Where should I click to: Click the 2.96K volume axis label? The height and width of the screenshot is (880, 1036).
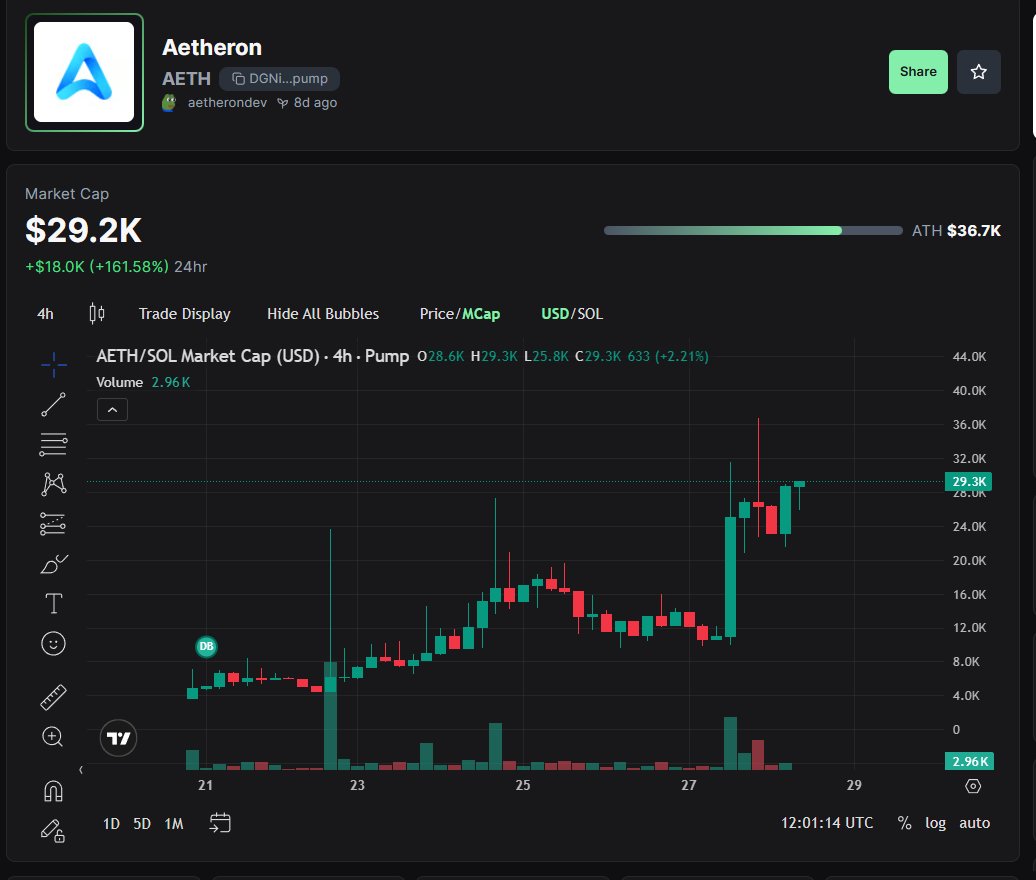click(x=969, y=761)
